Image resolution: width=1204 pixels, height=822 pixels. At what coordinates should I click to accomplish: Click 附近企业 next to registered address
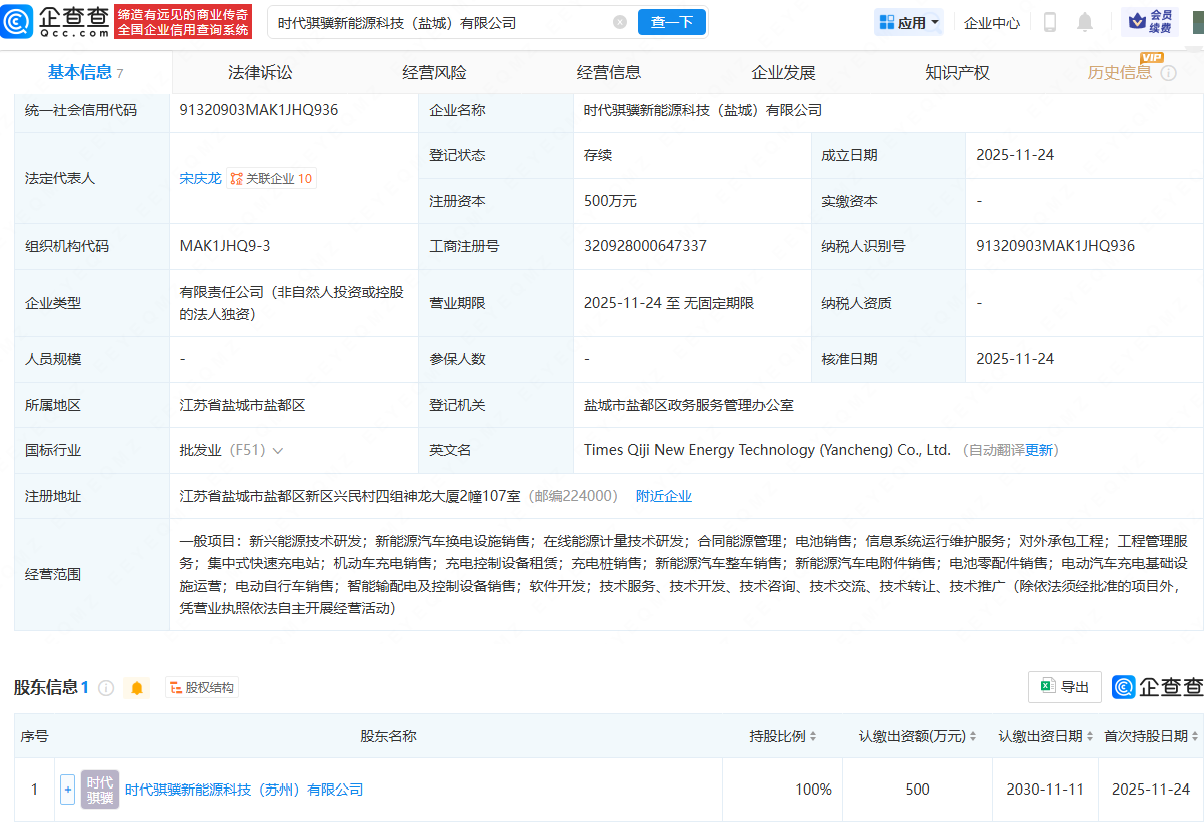(664, 495)
